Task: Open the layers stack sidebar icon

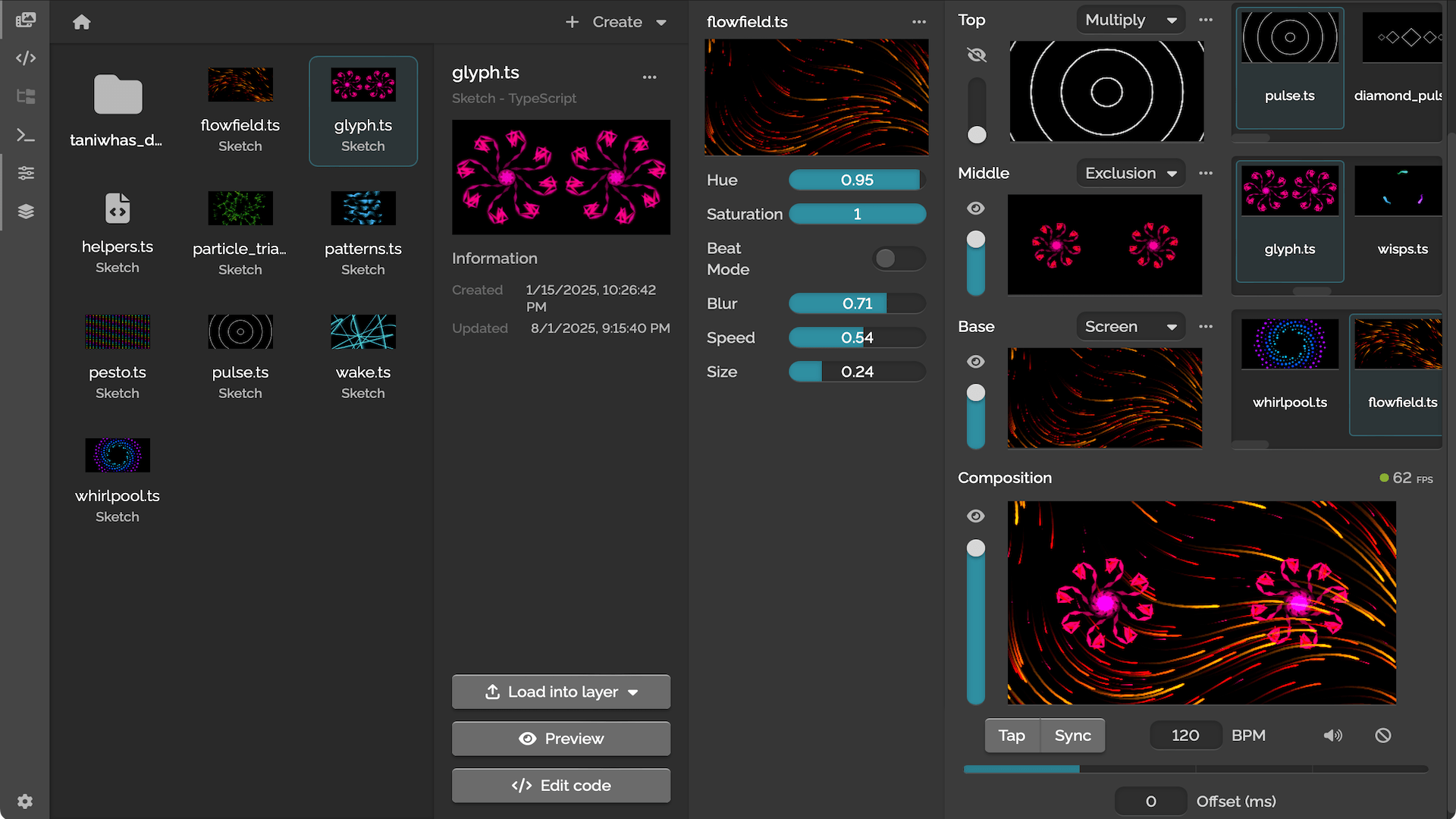Action: click(26, 212)
